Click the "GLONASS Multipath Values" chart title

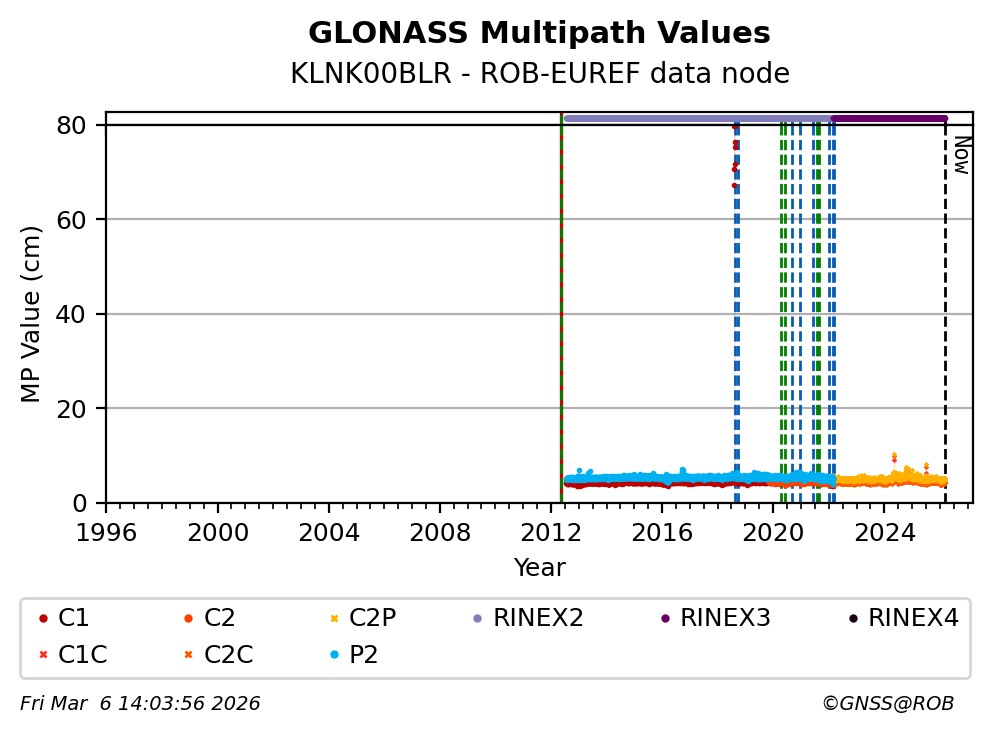[539, 34]
